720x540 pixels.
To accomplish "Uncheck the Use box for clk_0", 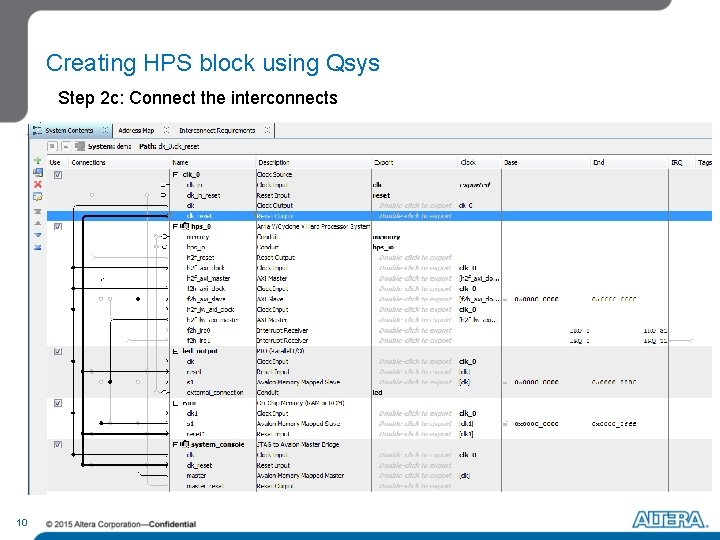I will tap(58, 174).
